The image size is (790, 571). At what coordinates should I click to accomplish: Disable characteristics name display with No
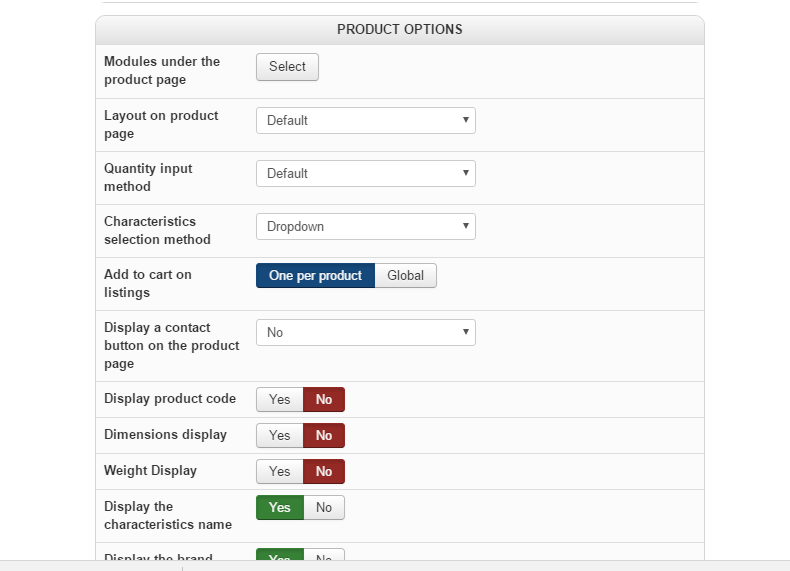tap(324, 508)
